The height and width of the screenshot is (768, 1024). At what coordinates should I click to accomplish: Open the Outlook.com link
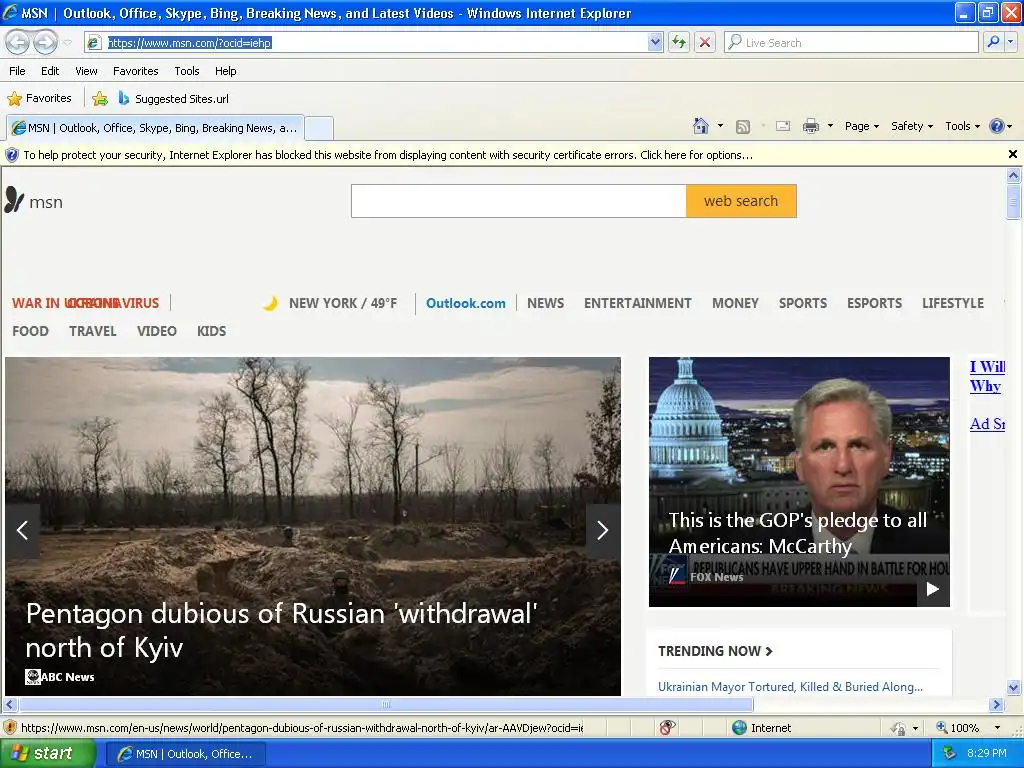click(466, 303)
